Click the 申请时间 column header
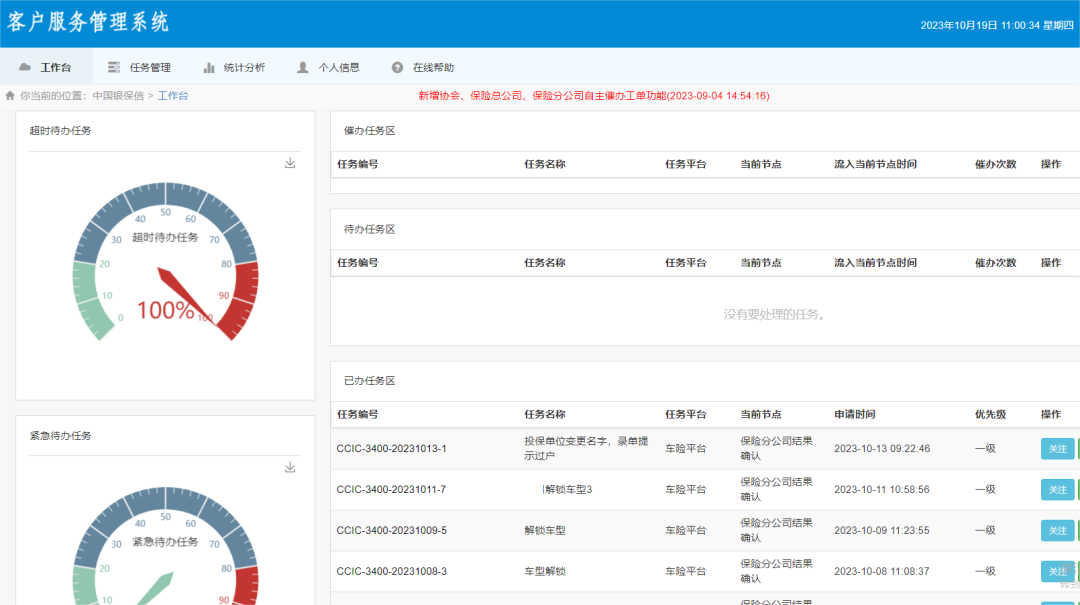Image resolution: width=1080 pixels, height=605 pixels. click(x=854, y=414)
